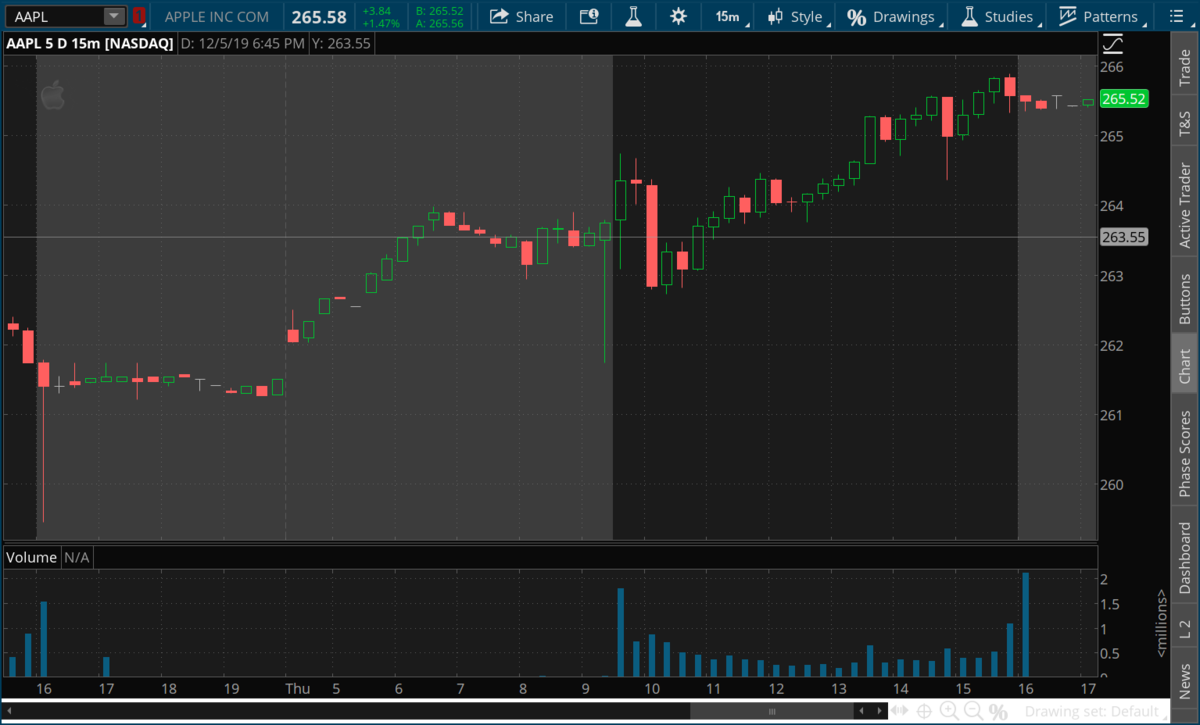Click the APPLE INC COM company name
The height and width of the screenshot is (725, 1200).
pos(219,17)
